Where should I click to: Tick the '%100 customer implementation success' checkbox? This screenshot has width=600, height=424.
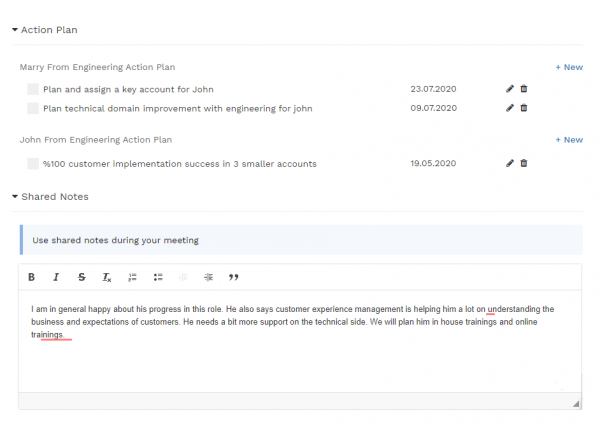(x=33, y=163)
